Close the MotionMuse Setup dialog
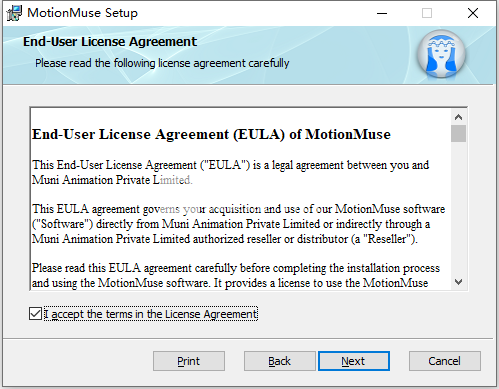Viewport: 499px width, 389px height. click(x=473, y=14)
